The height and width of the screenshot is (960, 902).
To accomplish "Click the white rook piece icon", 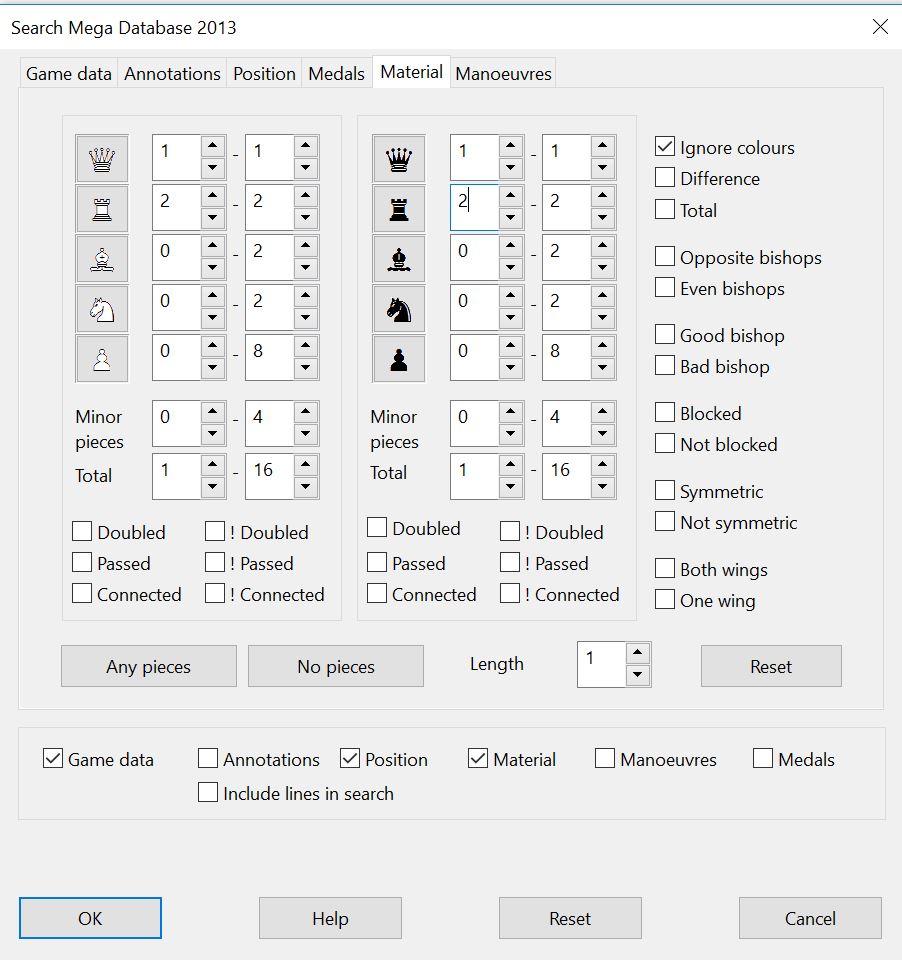I will pyautogui.click(x=102, y=209).
